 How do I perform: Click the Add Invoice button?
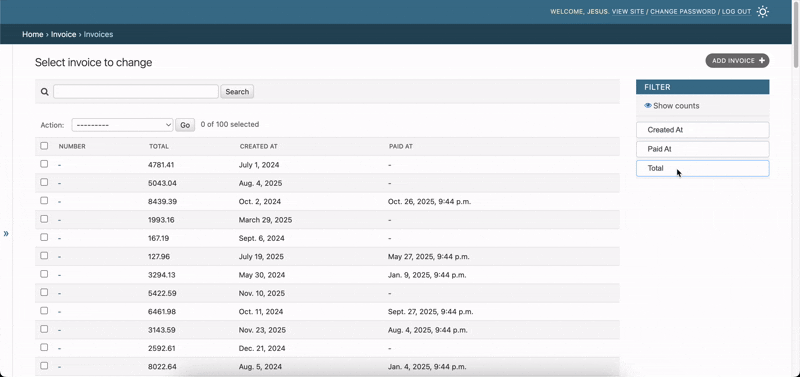coord(737,61)
